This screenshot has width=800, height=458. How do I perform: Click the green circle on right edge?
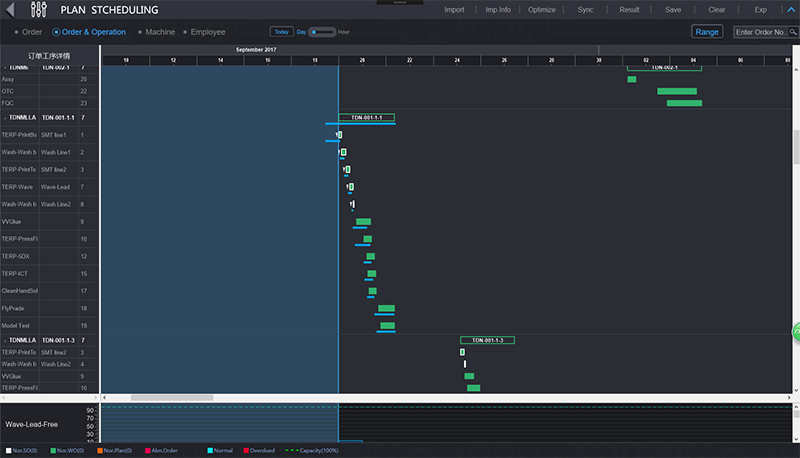coord(796,332)
